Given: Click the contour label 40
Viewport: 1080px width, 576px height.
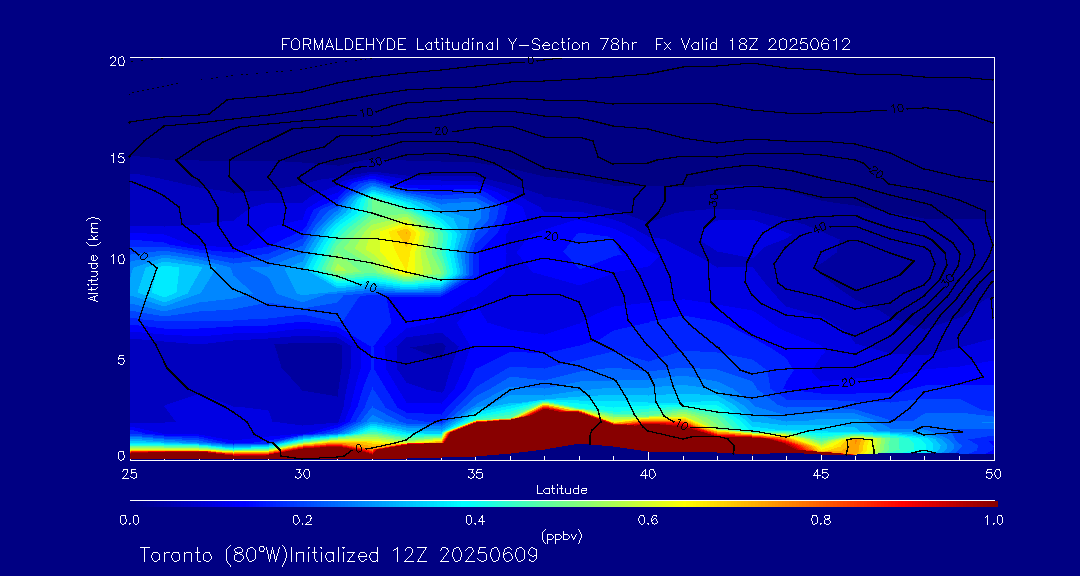Looking at the screenshot, I should pyautogui.click(x=821, y=227).
